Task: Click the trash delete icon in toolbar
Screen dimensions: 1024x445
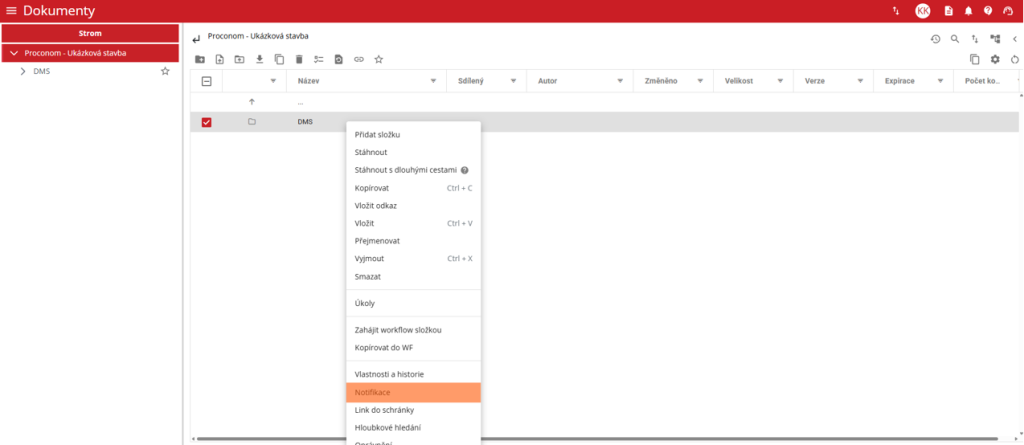Action: (299, 60)
